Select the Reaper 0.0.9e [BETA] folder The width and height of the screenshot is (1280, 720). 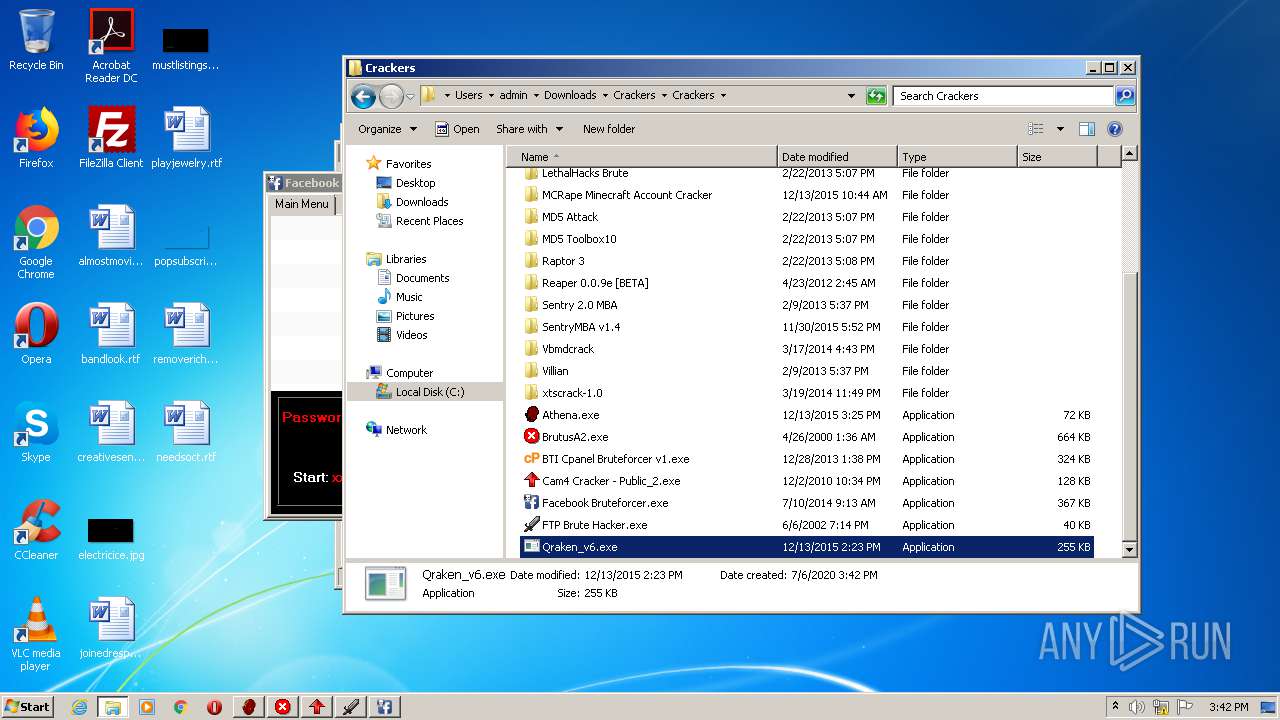[595, 283]
